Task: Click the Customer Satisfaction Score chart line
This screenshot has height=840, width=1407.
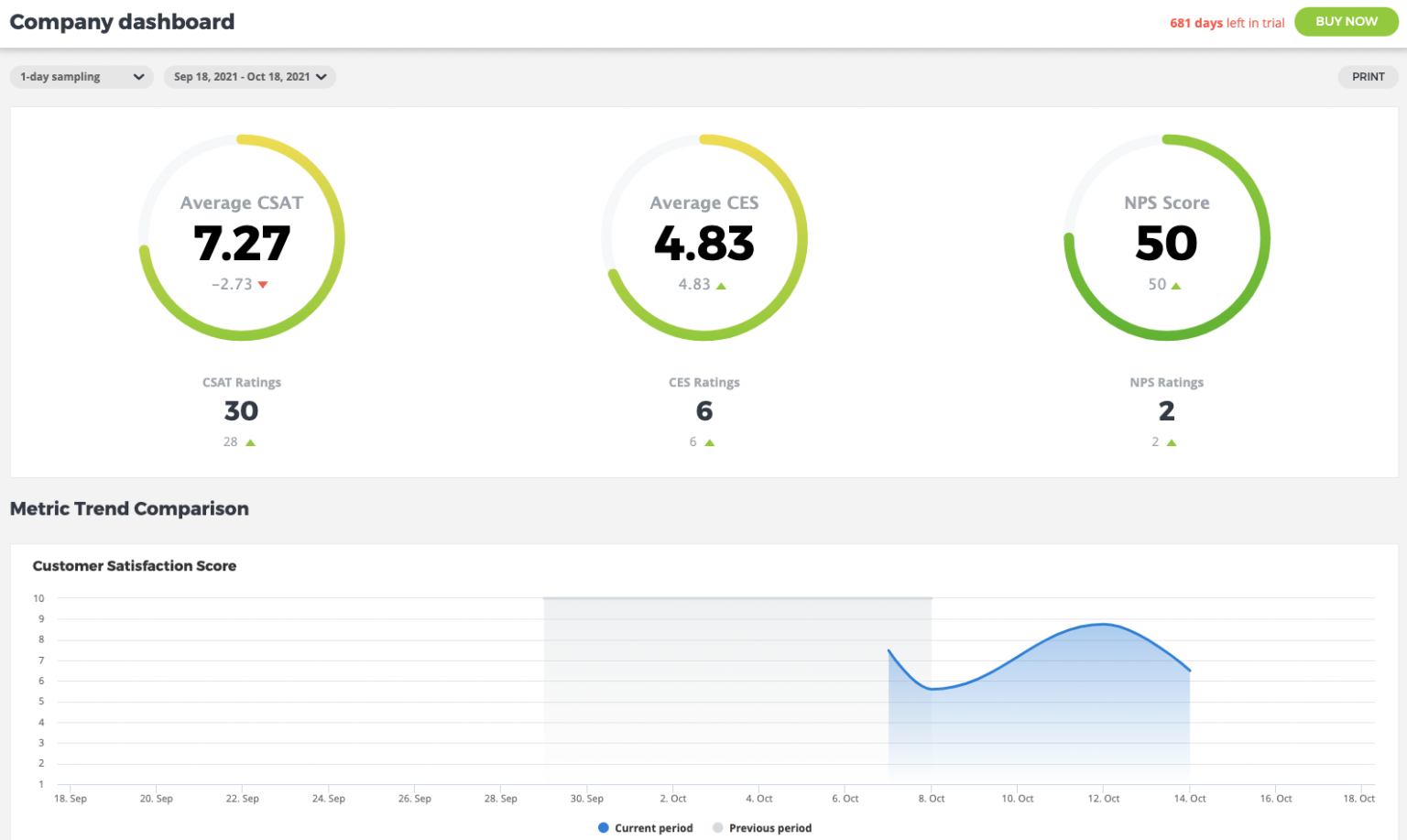Action: click(1099, 626)
